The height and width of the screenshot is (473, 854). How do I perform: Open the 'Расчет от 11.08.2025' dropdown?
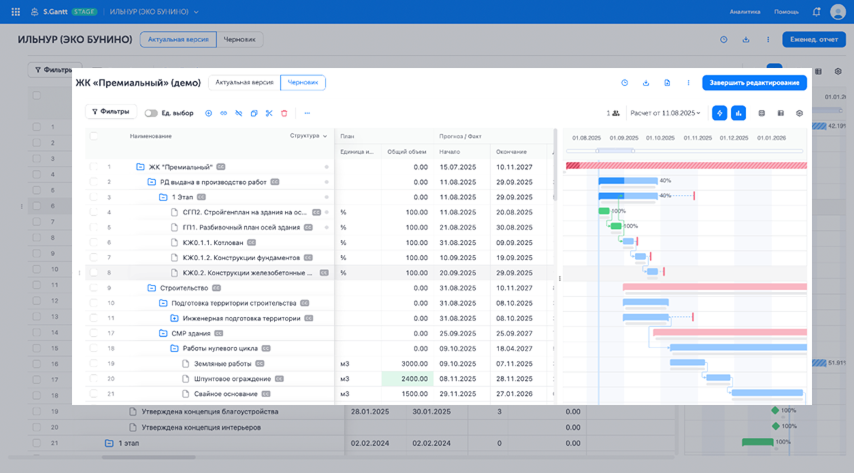click(665, 113)
